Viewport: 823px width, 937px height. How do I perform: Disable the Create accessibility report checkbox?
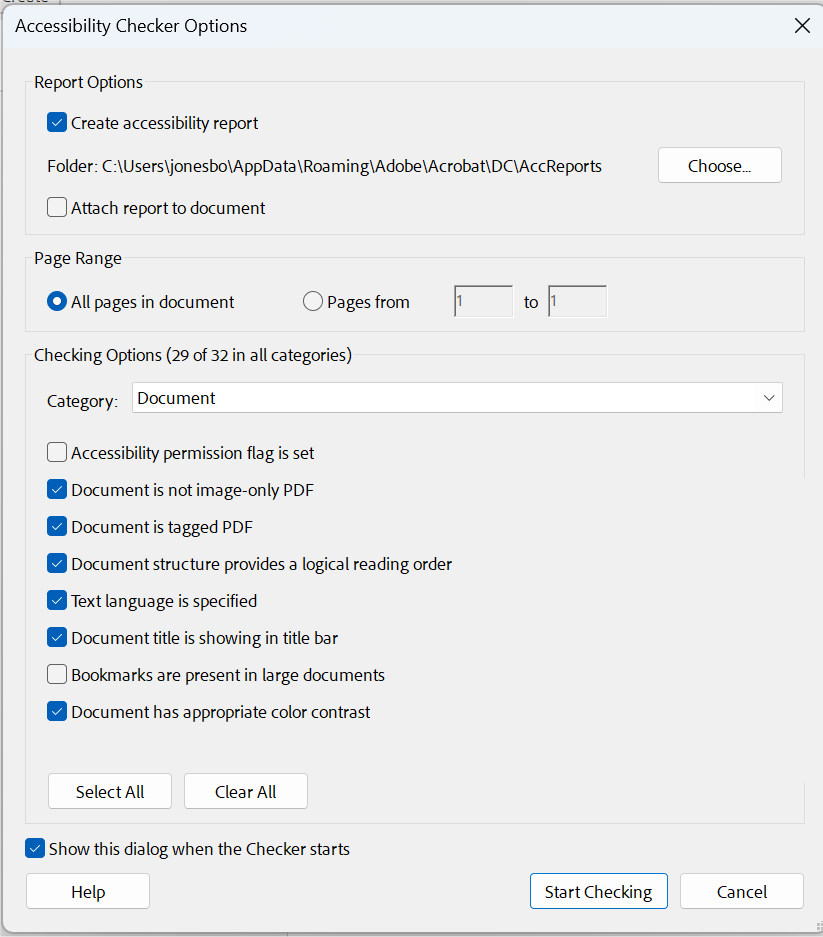click(x=57, y=122)
